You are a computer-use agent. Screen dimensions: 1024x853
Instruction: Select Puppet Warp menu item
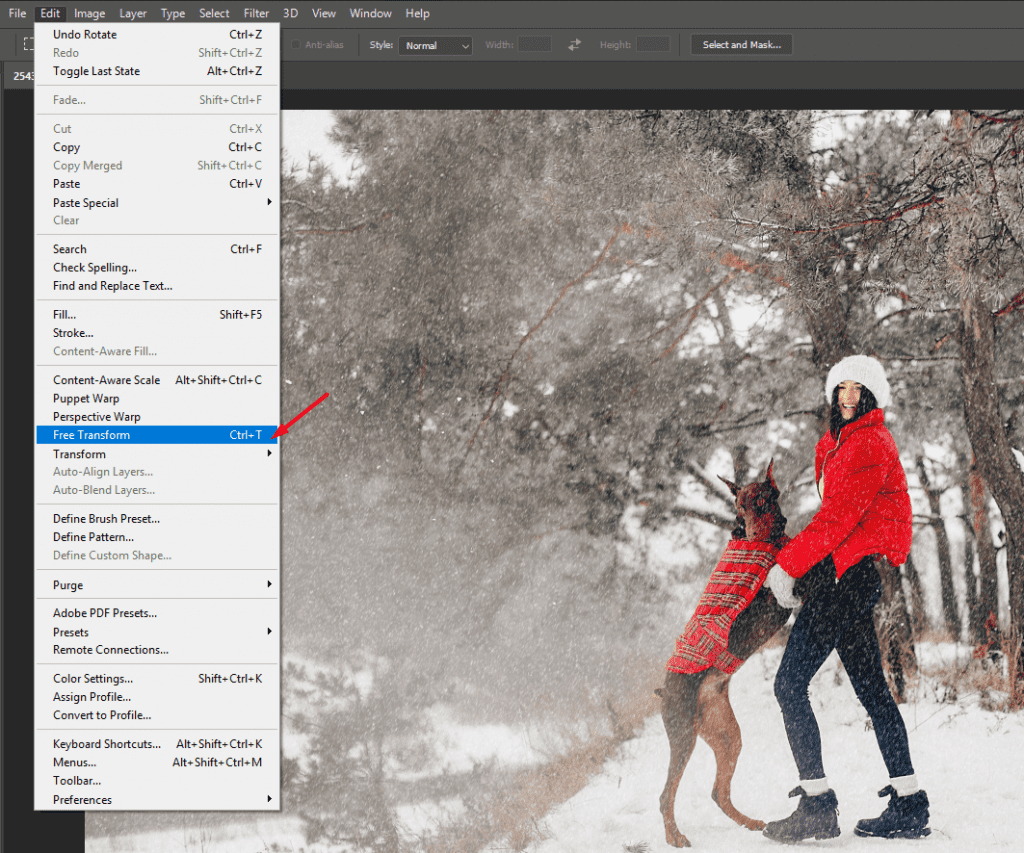[x=157, y=398]
